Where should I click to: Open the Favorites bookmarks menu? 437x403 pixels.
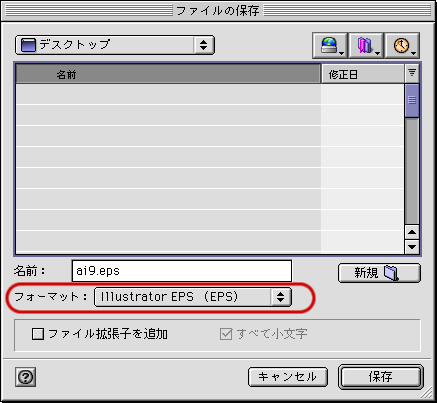tap(366, 45)
